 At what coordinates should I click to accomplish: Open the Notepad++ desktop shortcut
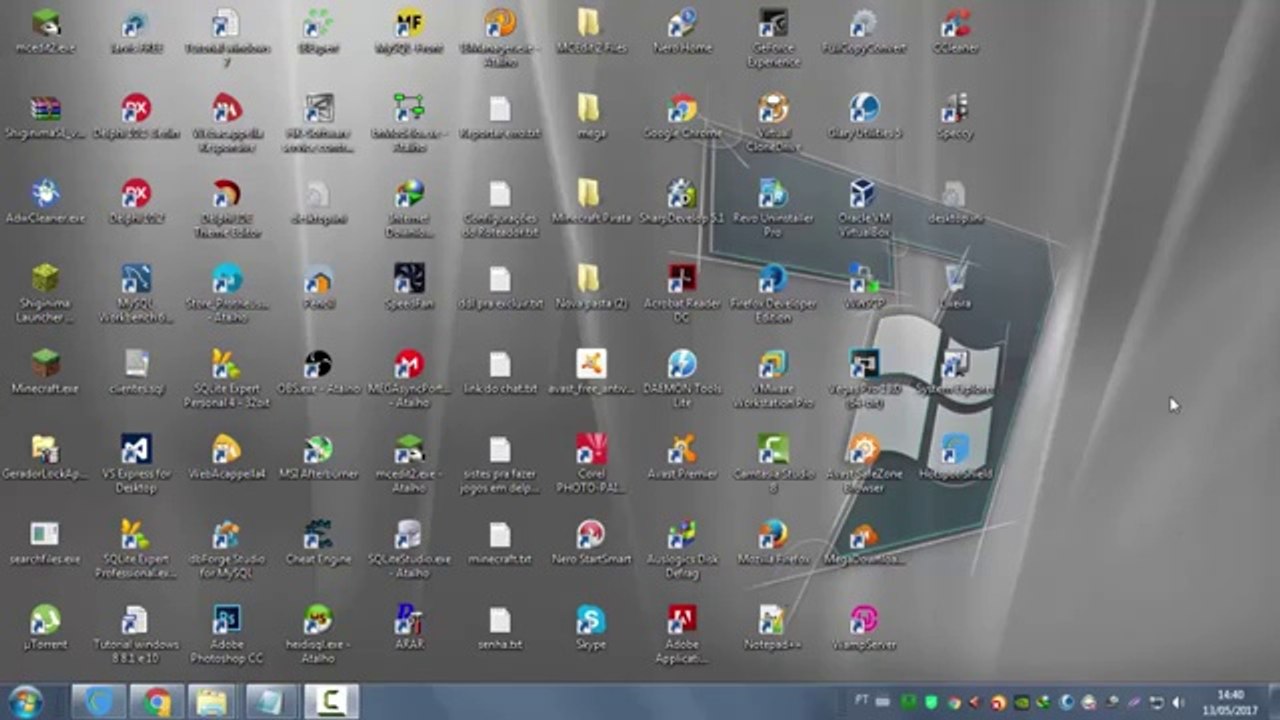(x=773, y=628)
